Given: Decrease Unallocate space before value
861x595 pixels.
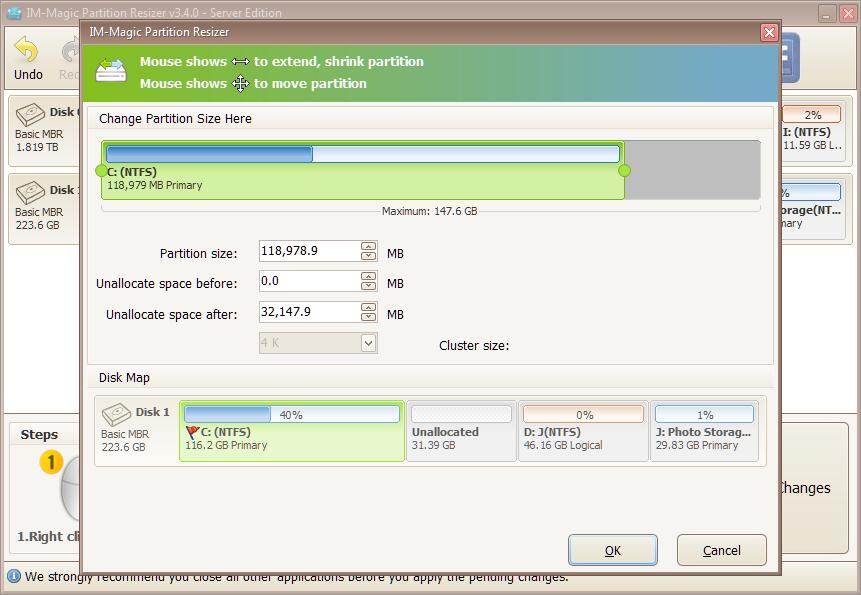Looking at the screenshot, I should point(368,286).
